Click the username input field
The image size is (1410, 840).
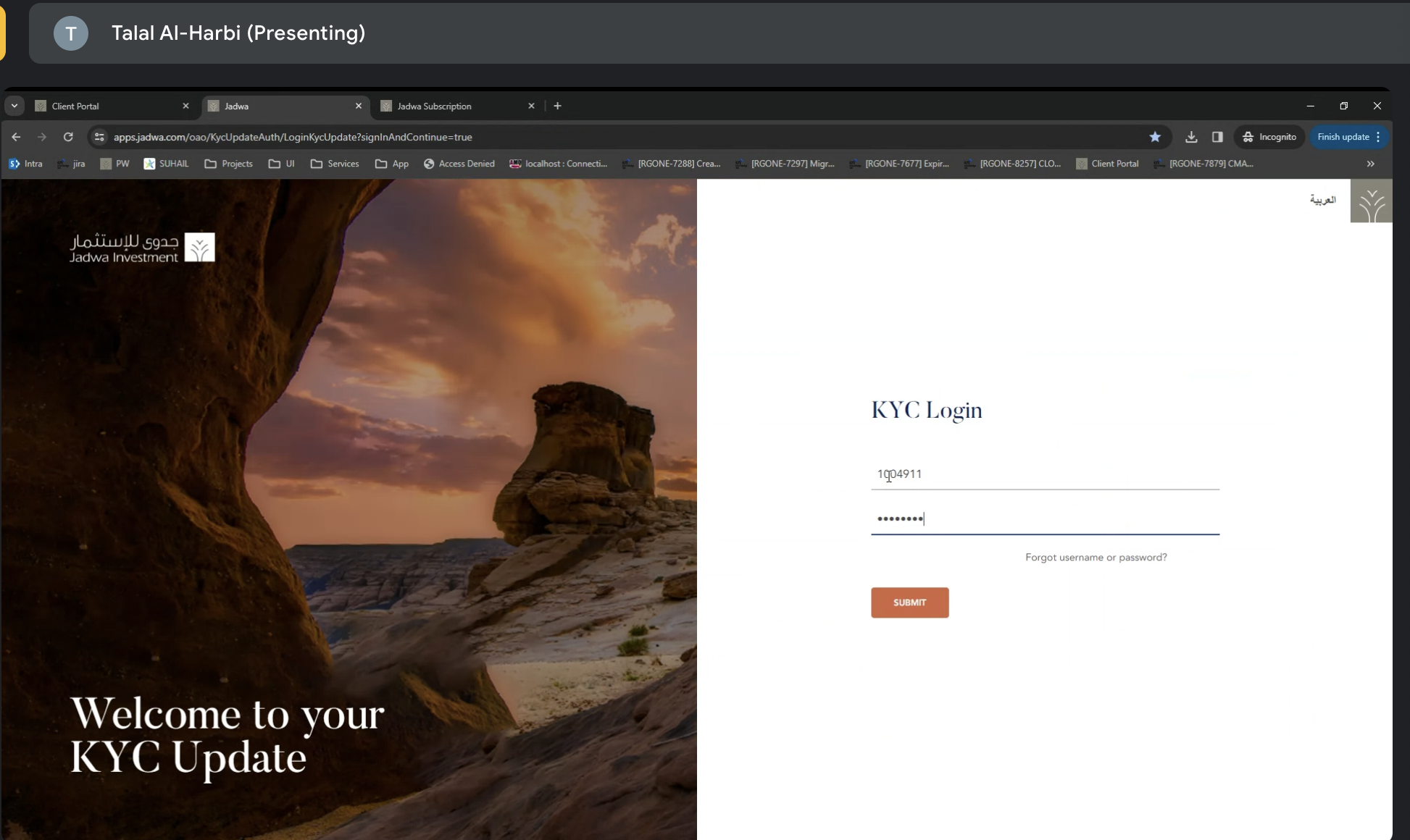pos(1045,474)
